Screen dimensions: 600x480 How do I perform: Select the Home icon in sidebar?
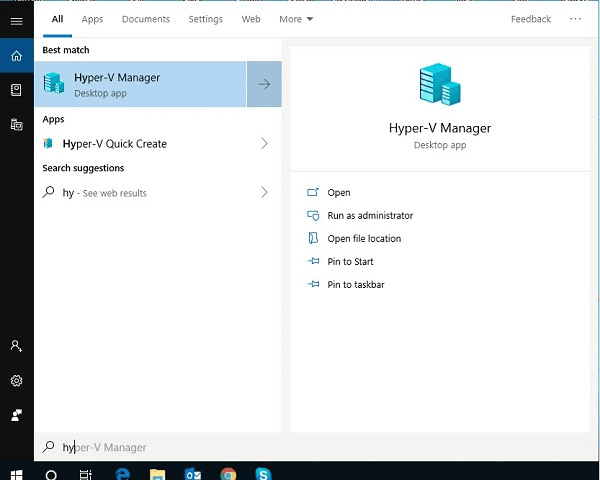[x=16, y=56]
